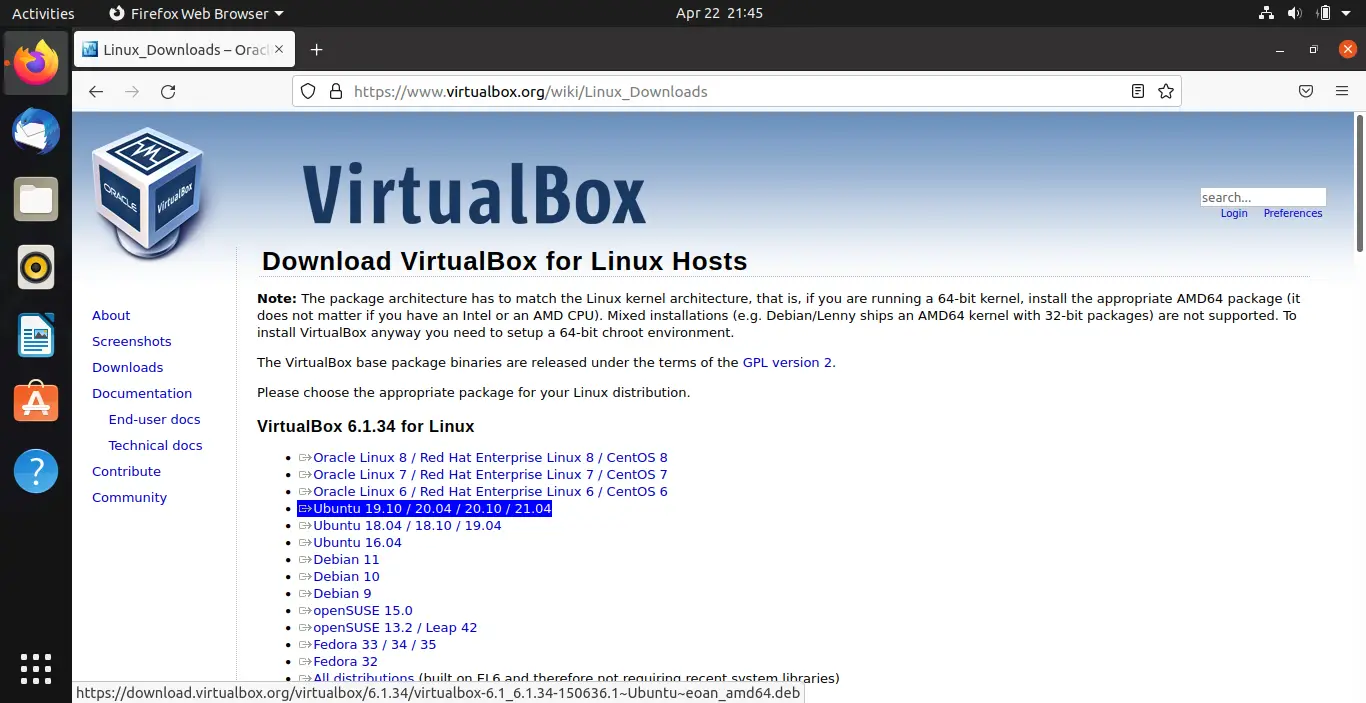Open Firefox from the Ubuntu dock
The width and height of the screenshot is (1366, 703).
(36, 63)
